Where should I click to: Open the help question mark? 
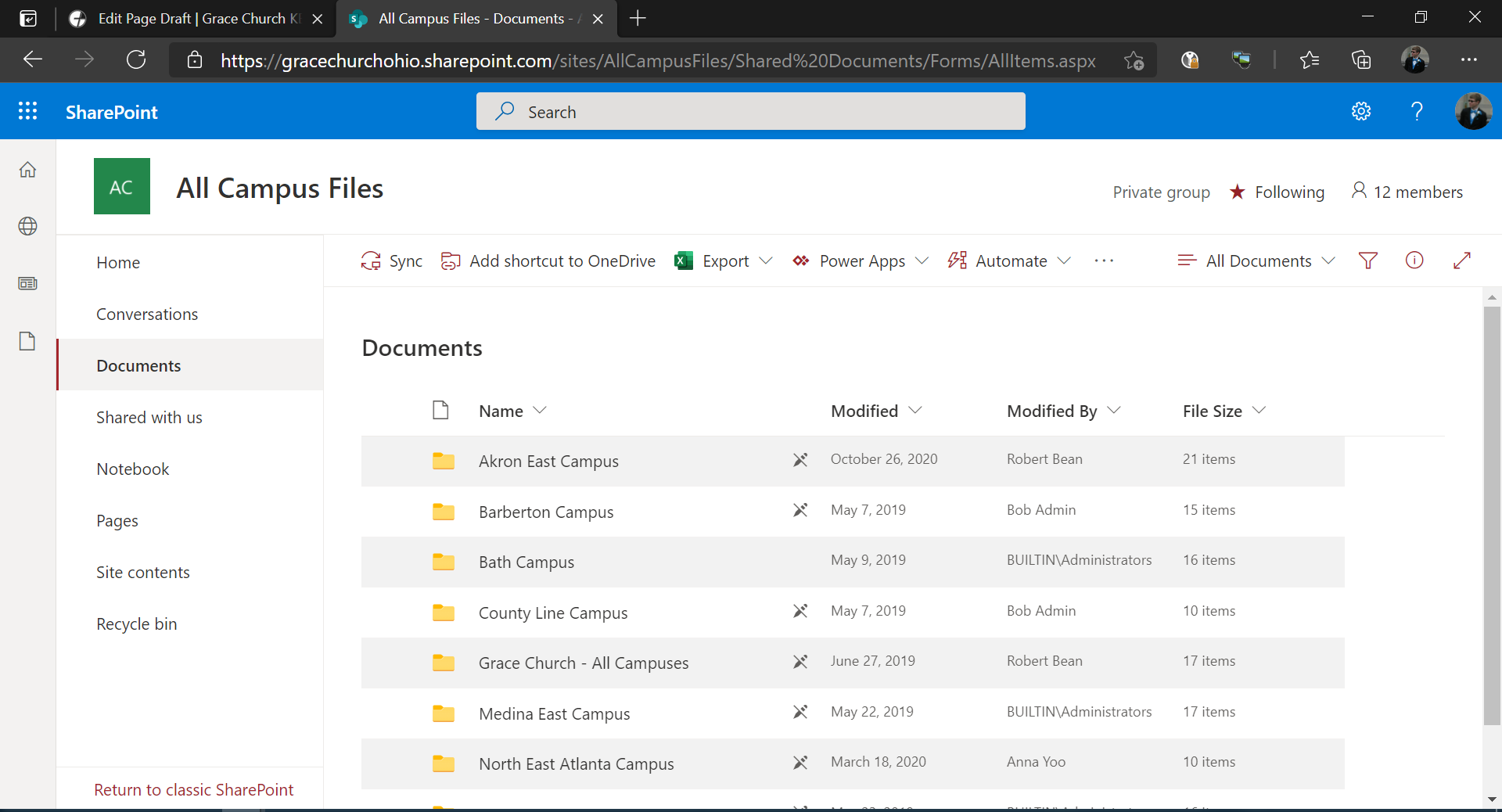[1417, 111]
